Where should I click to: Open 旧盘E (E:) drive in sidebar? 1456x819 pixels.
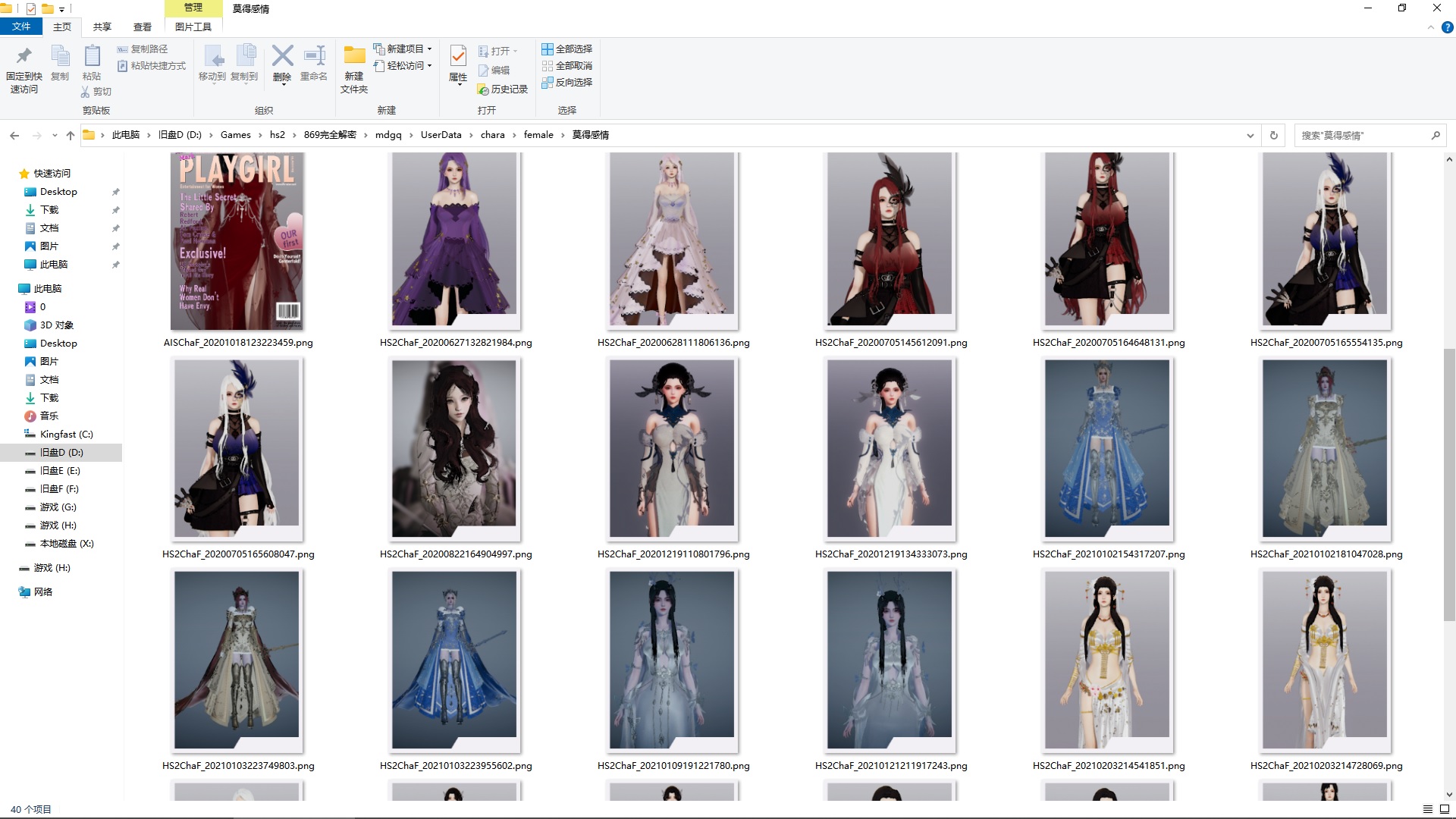click(60, 471)
